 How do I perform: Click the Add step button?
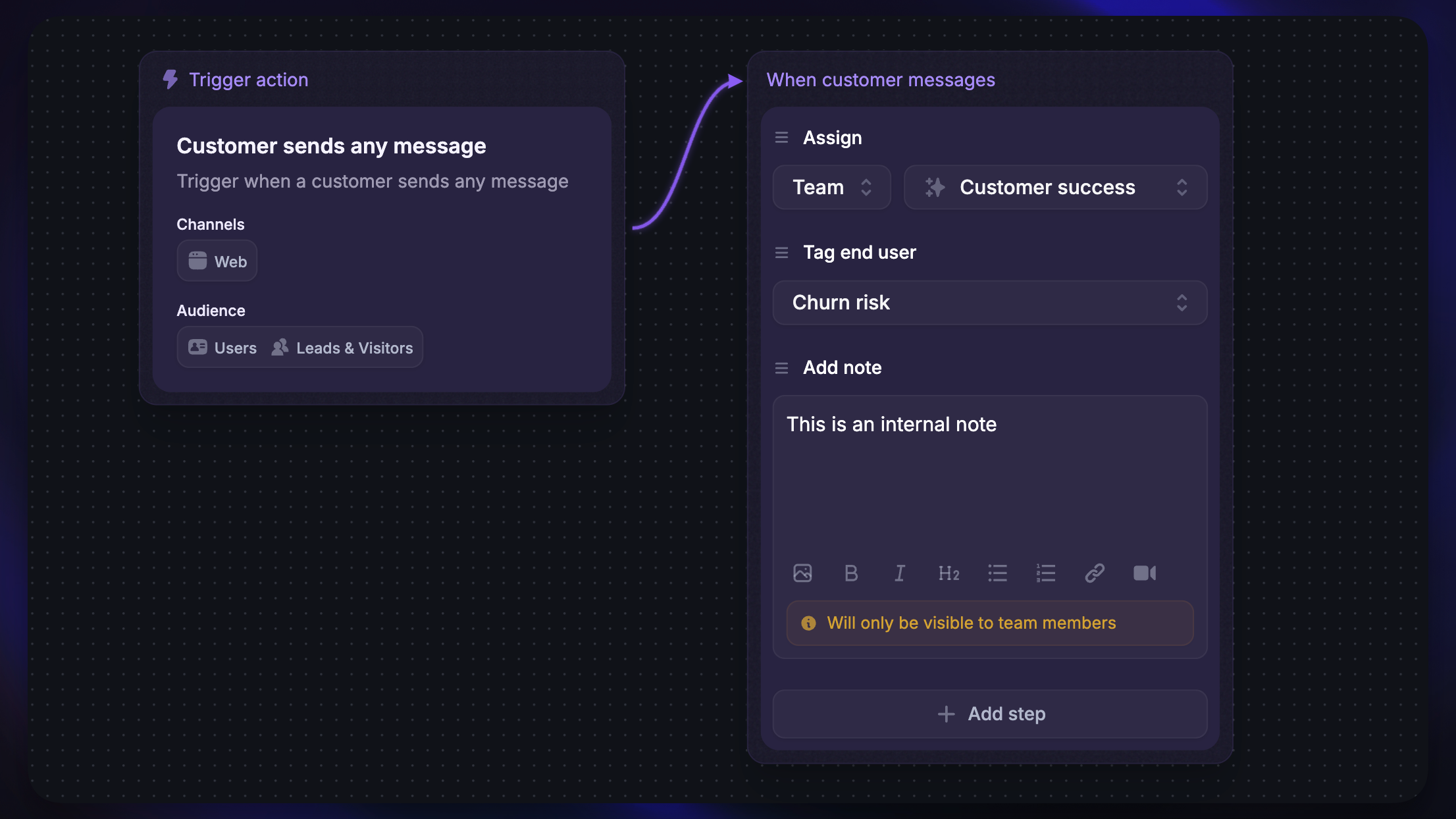(x=989, y=714)
